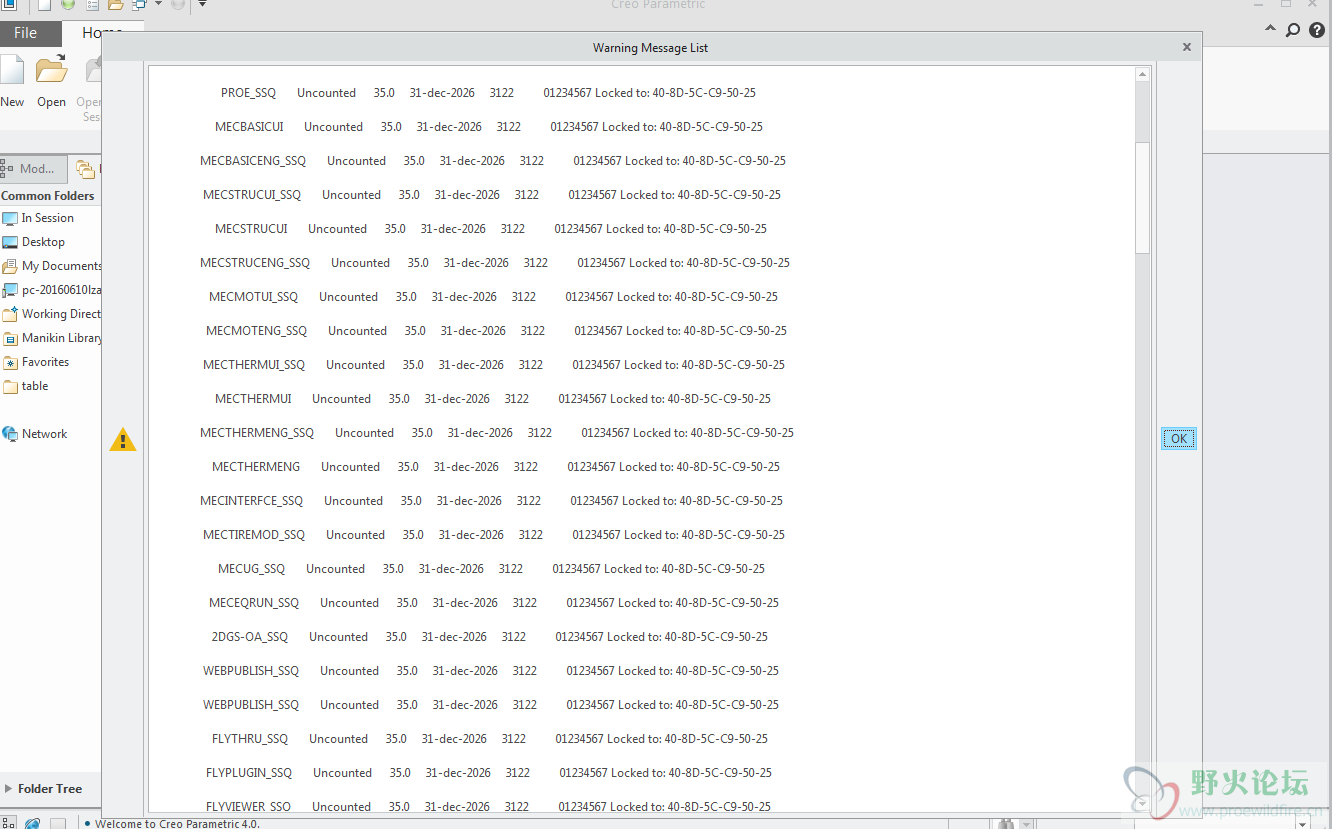The height and width of the screenshot is (829, 1332).
Task: Click the MECINTERFCE_SSQ license row text
Action: 492,501
